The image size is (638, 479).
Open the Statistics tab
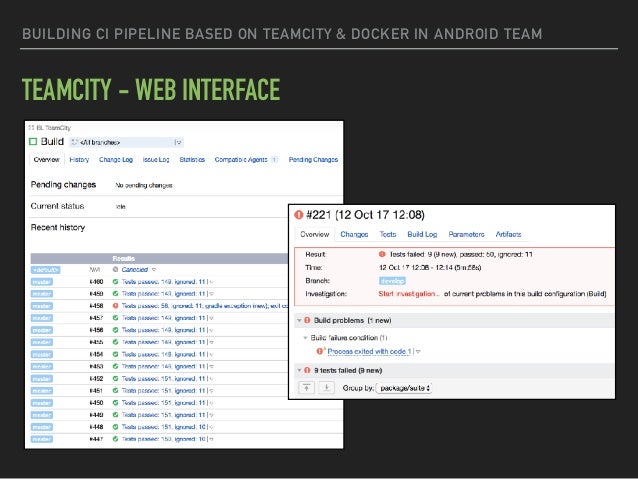tap(192, 160)
